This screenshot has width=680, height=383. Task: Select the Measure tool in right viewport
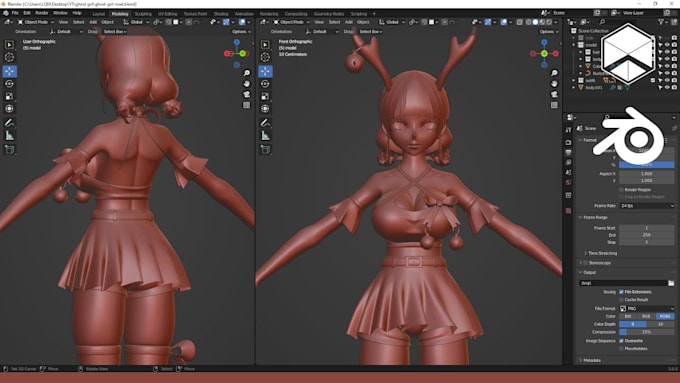pyautogui.click(x=265, y=136)
